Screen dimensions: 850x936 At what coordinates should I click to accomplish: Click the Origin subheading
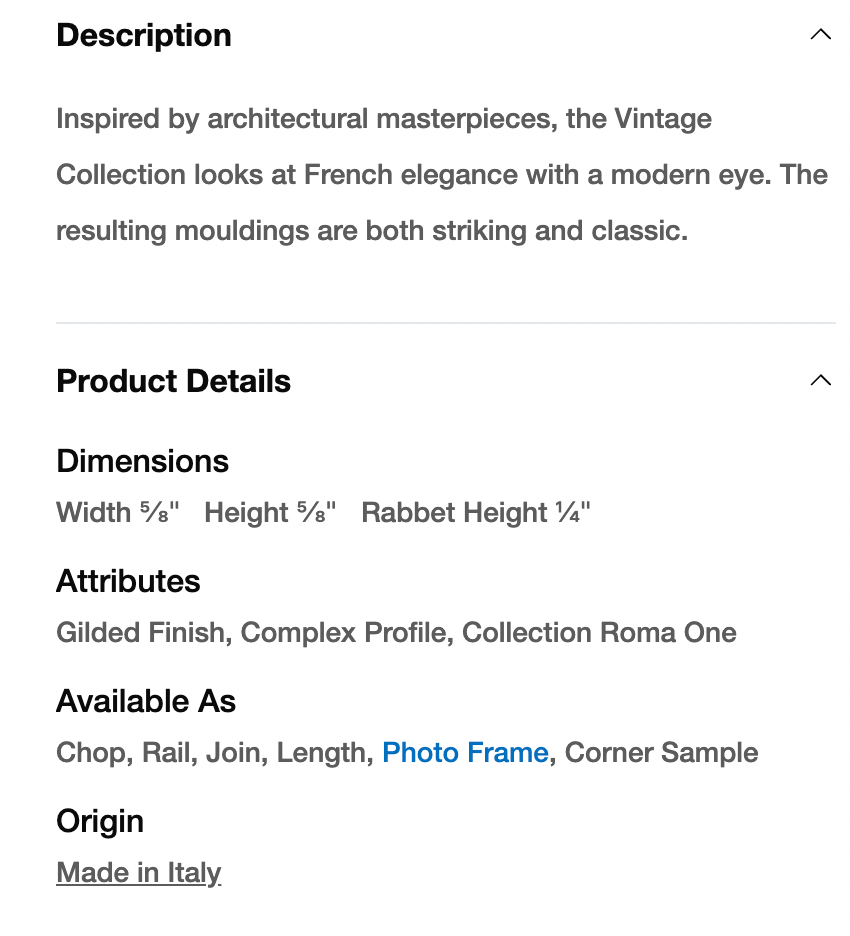[100, 821]
